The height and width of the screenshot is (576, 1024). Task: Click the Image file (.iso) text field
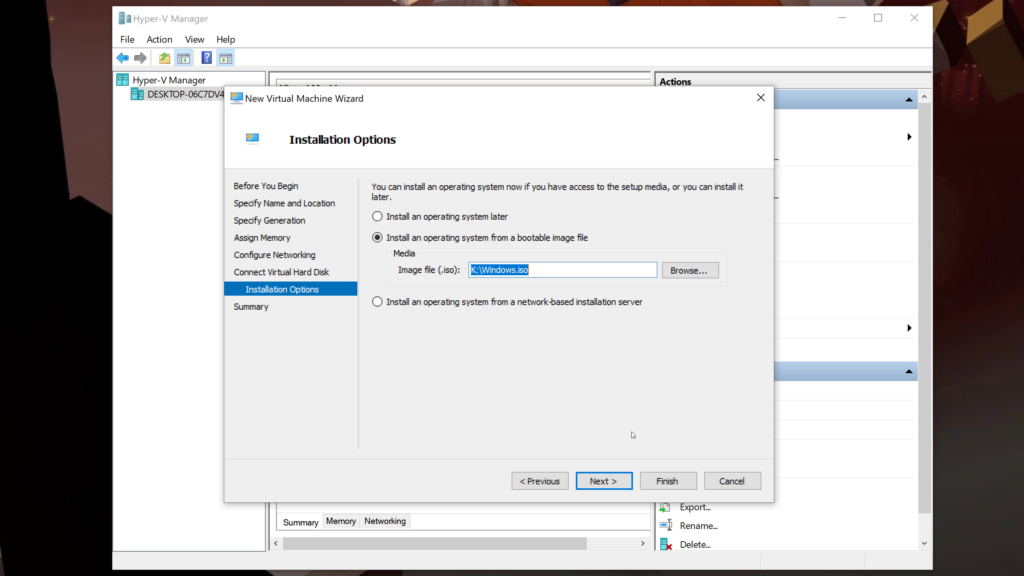point(562,270)
